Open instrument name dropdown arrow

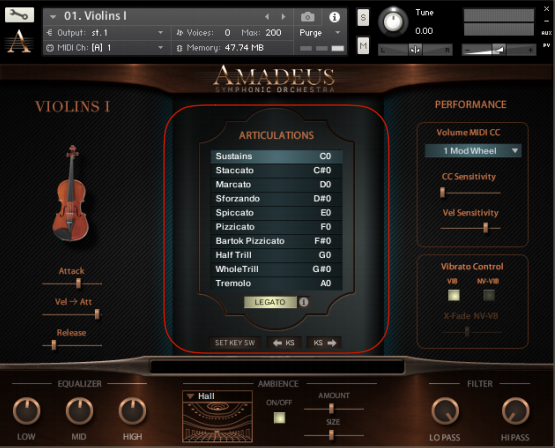[53, 17]
